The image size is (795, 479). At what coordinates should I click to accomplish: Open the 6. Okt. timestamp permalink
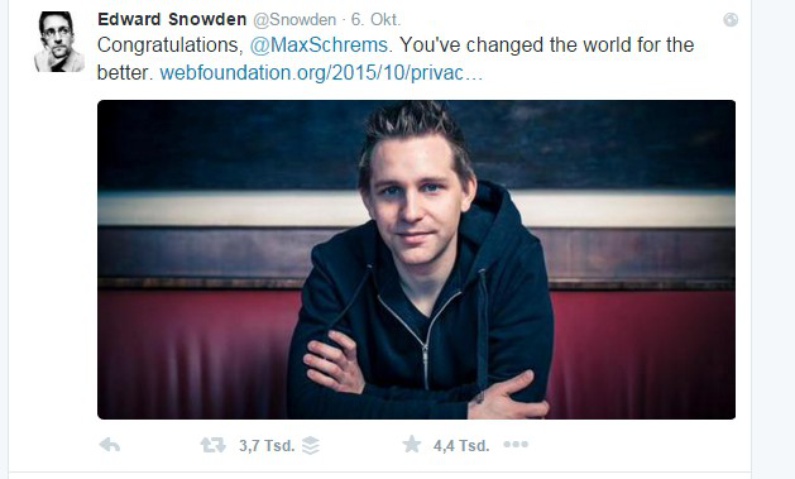tap(376, 20)
